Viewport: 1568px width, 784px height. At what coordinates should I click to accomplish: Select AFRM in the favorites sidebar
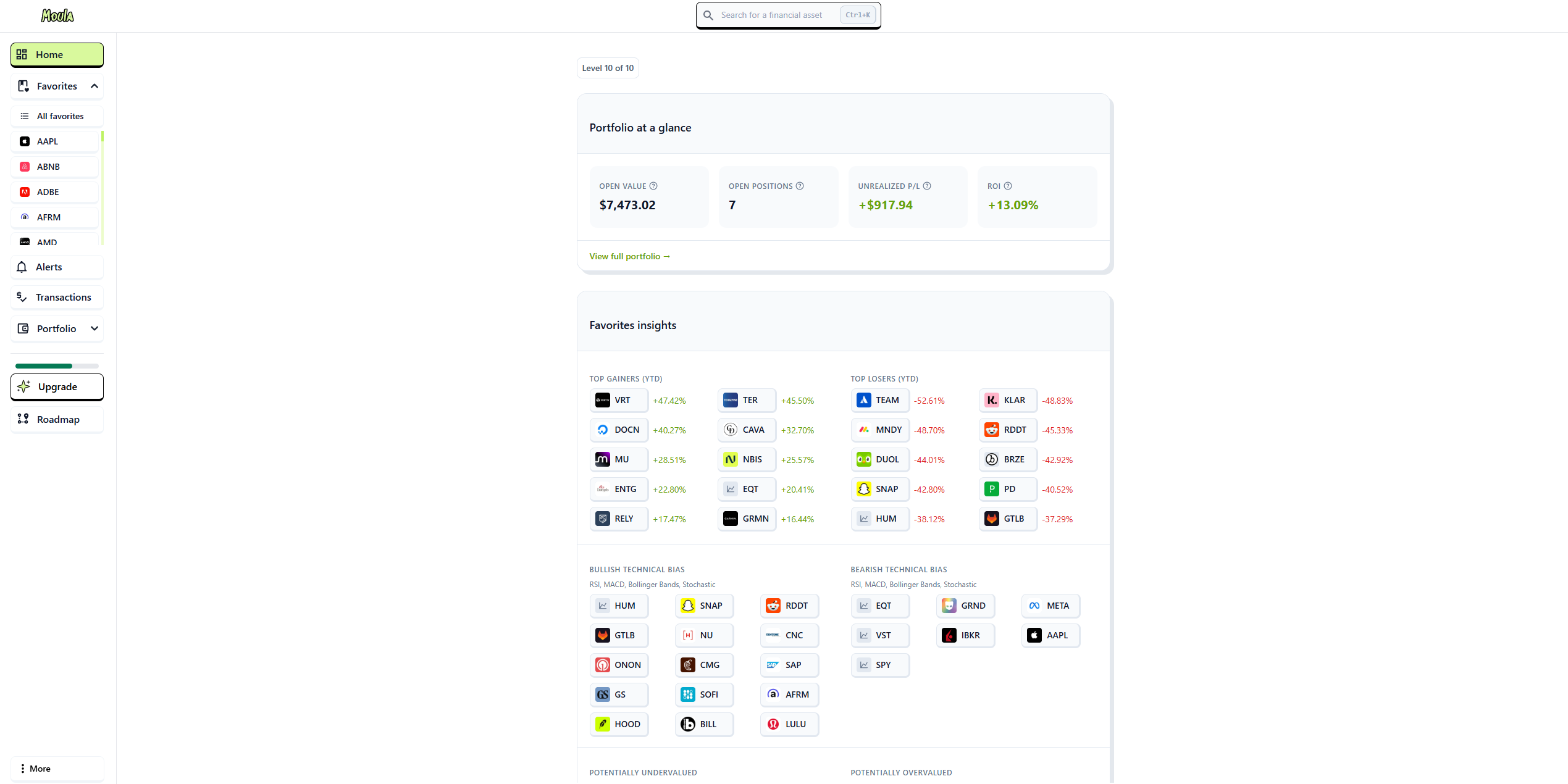click(54, 217)
